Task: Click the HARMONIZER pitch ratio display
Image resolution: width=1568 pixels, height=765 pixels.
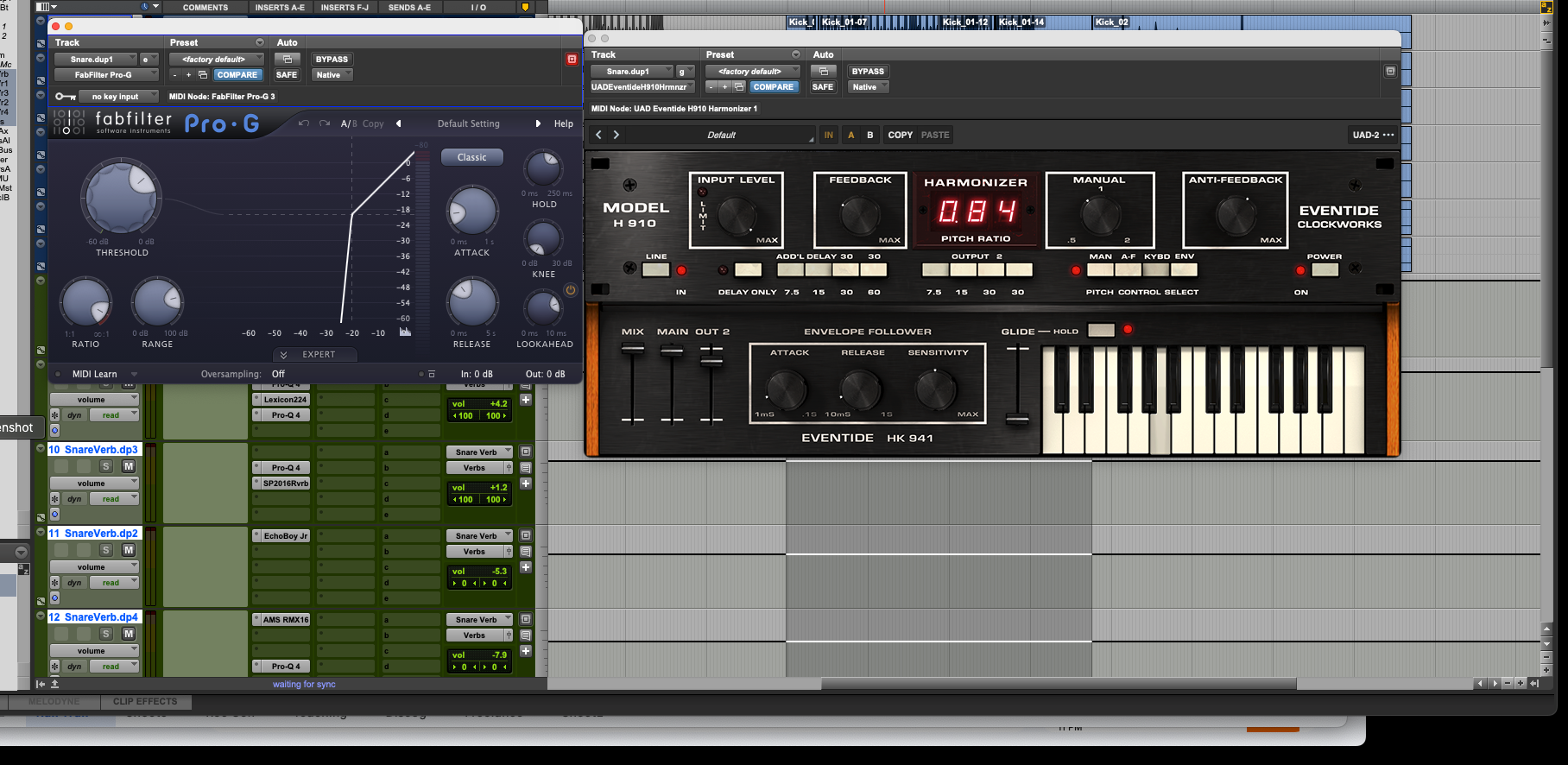Action: pyautogui.click(x=977, y=211)
